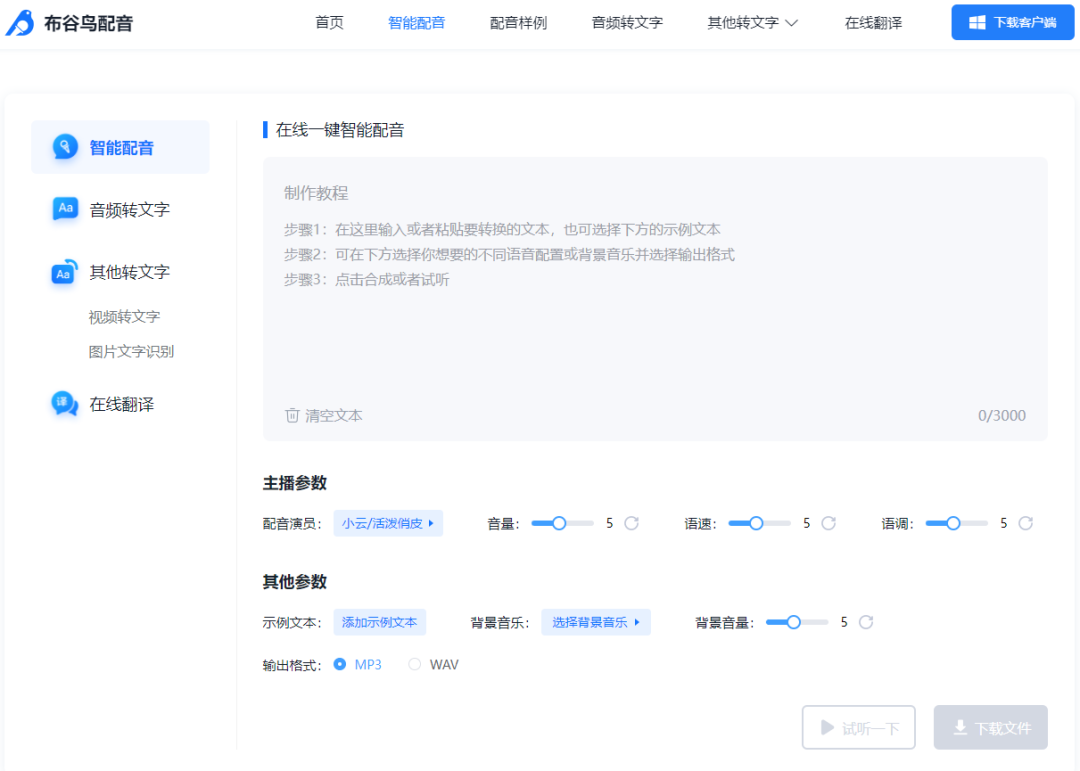Click the 0/3000 character counter

1001,415
